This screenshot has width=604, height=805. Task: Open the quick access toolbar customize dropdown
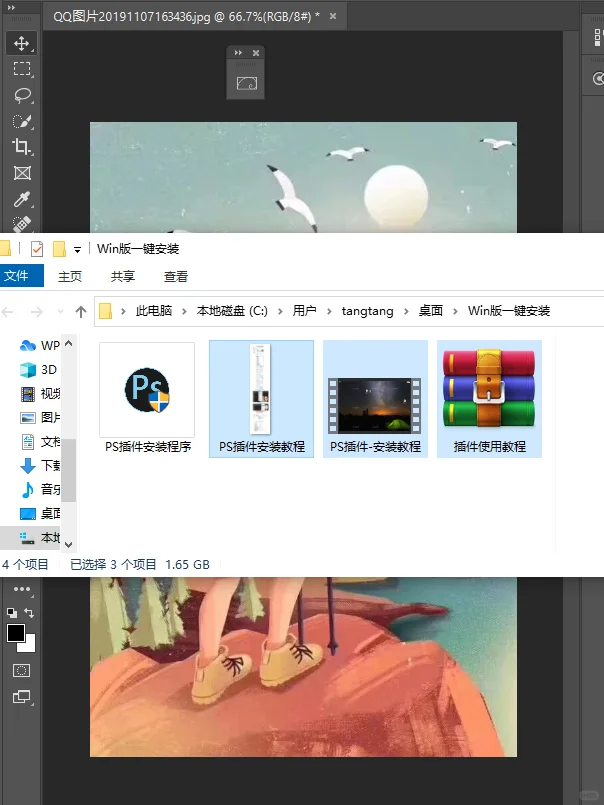(x=77, y=250)
